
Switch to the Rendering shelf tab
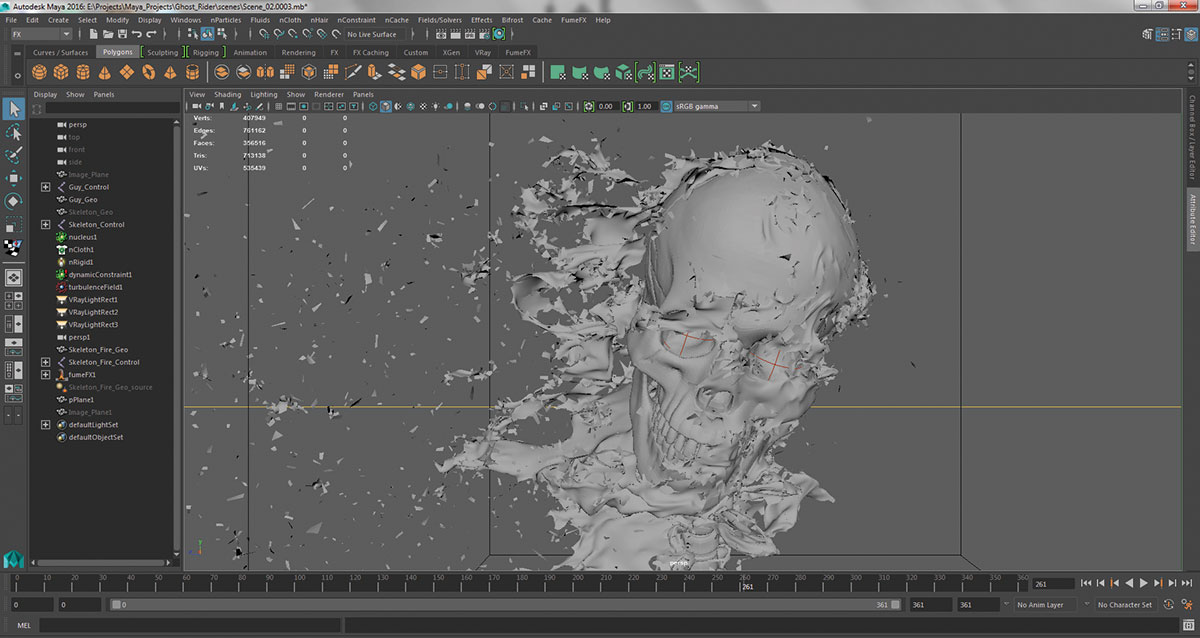point(298,52)
